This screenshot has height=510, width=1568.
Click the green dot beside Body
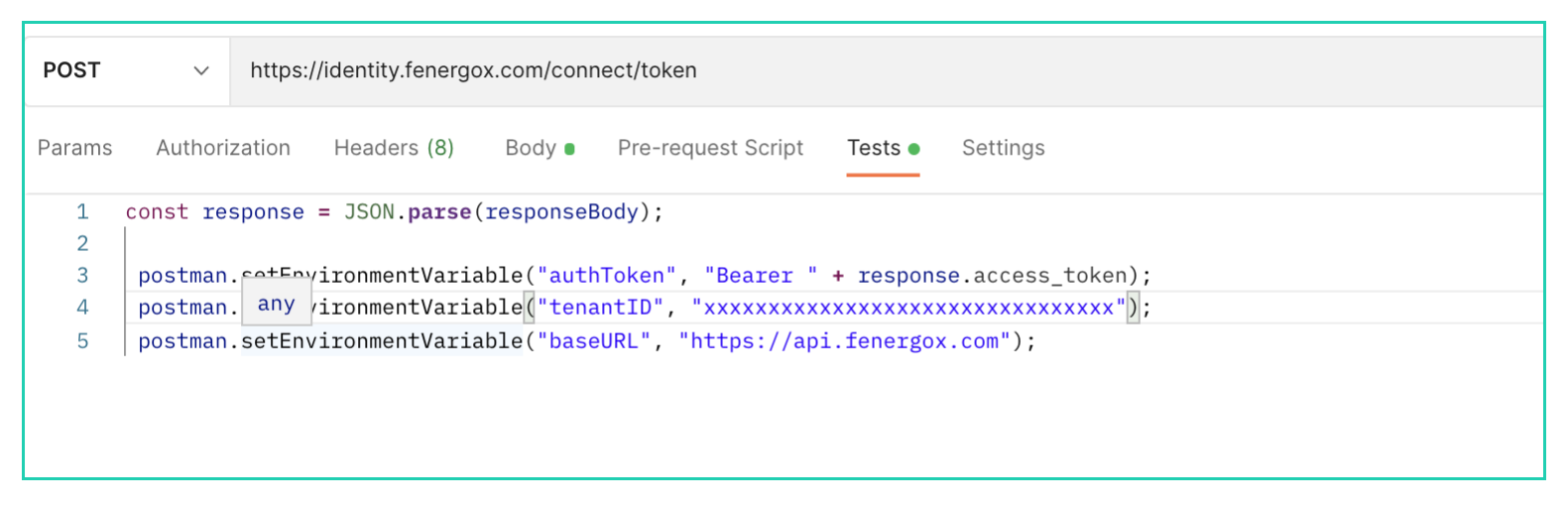tap(570, 149)
